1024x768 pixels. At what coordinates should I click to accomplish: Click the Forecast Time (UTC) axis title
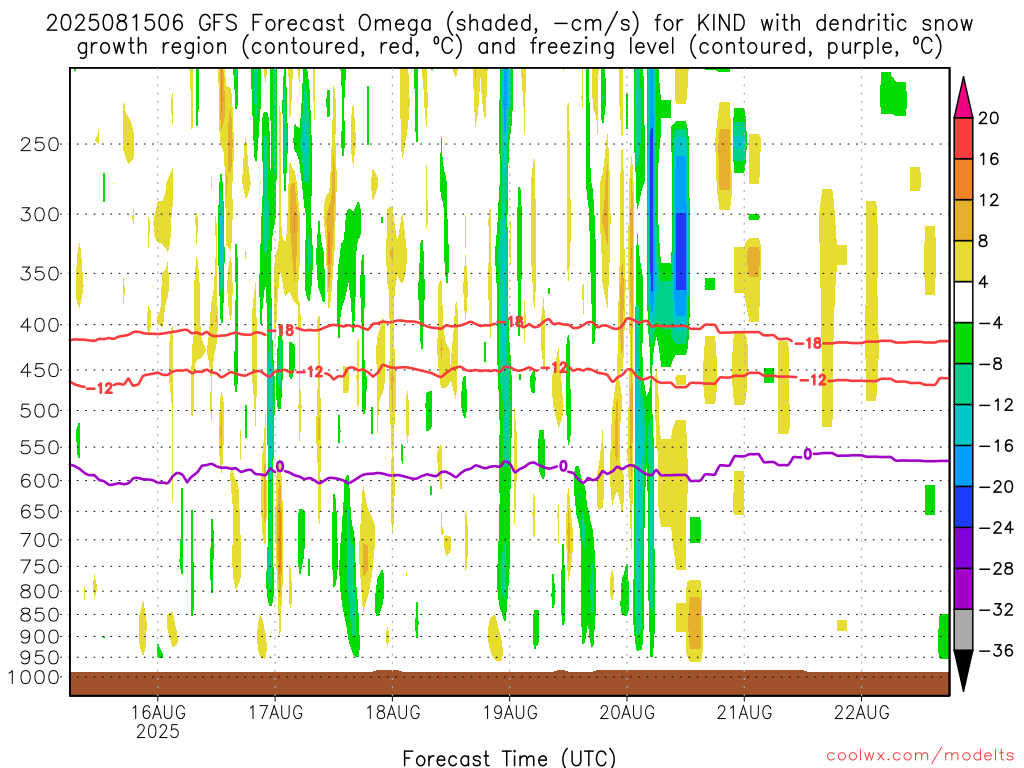point(509,758)
